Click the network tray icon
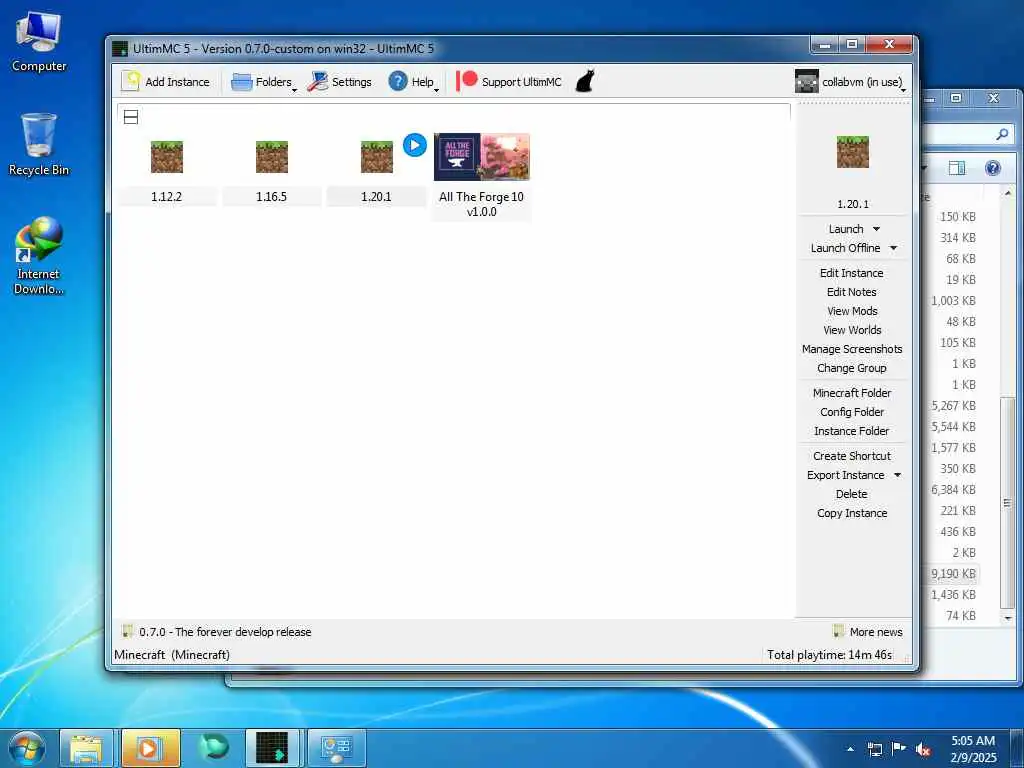The height and width of the screenshot is (768, 1024). point(875,749)
